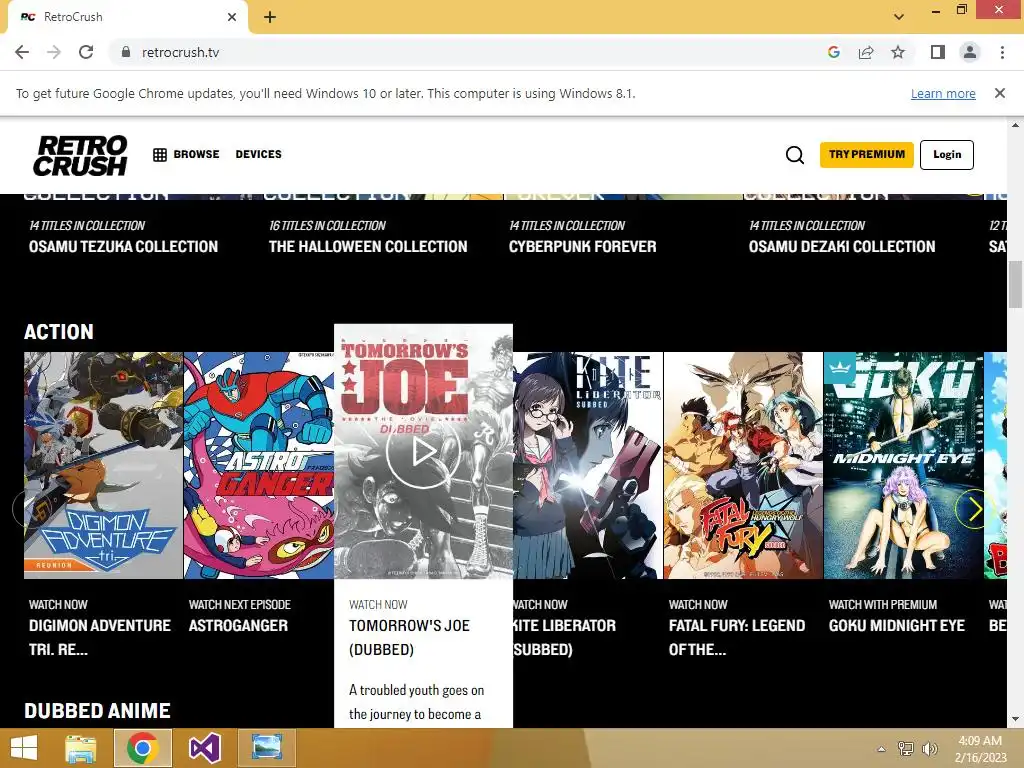The height and width of the screenshot is (768, 1024).
Task: Click the page vertical scrollbar thumb
Action: [x=1015, y=283]
